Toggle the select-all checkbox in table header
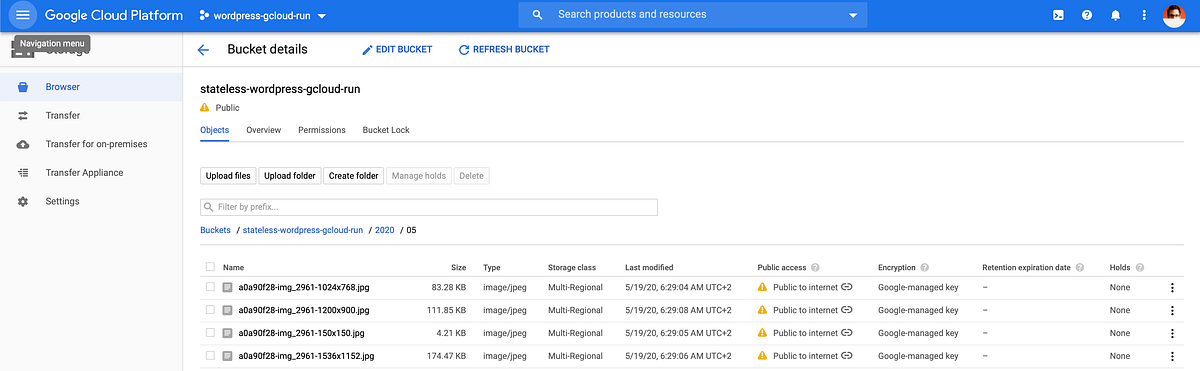 pos(210,267)
